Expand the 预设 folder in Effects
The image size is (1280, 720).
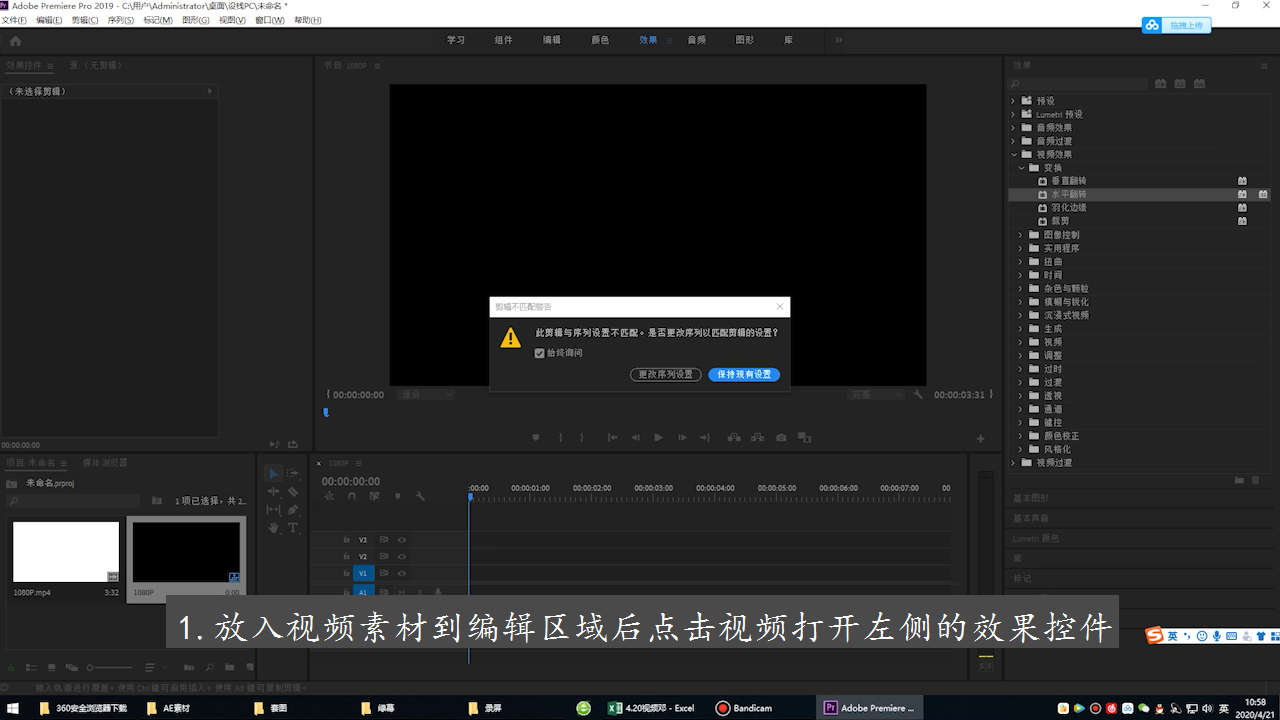point(1013,101)
